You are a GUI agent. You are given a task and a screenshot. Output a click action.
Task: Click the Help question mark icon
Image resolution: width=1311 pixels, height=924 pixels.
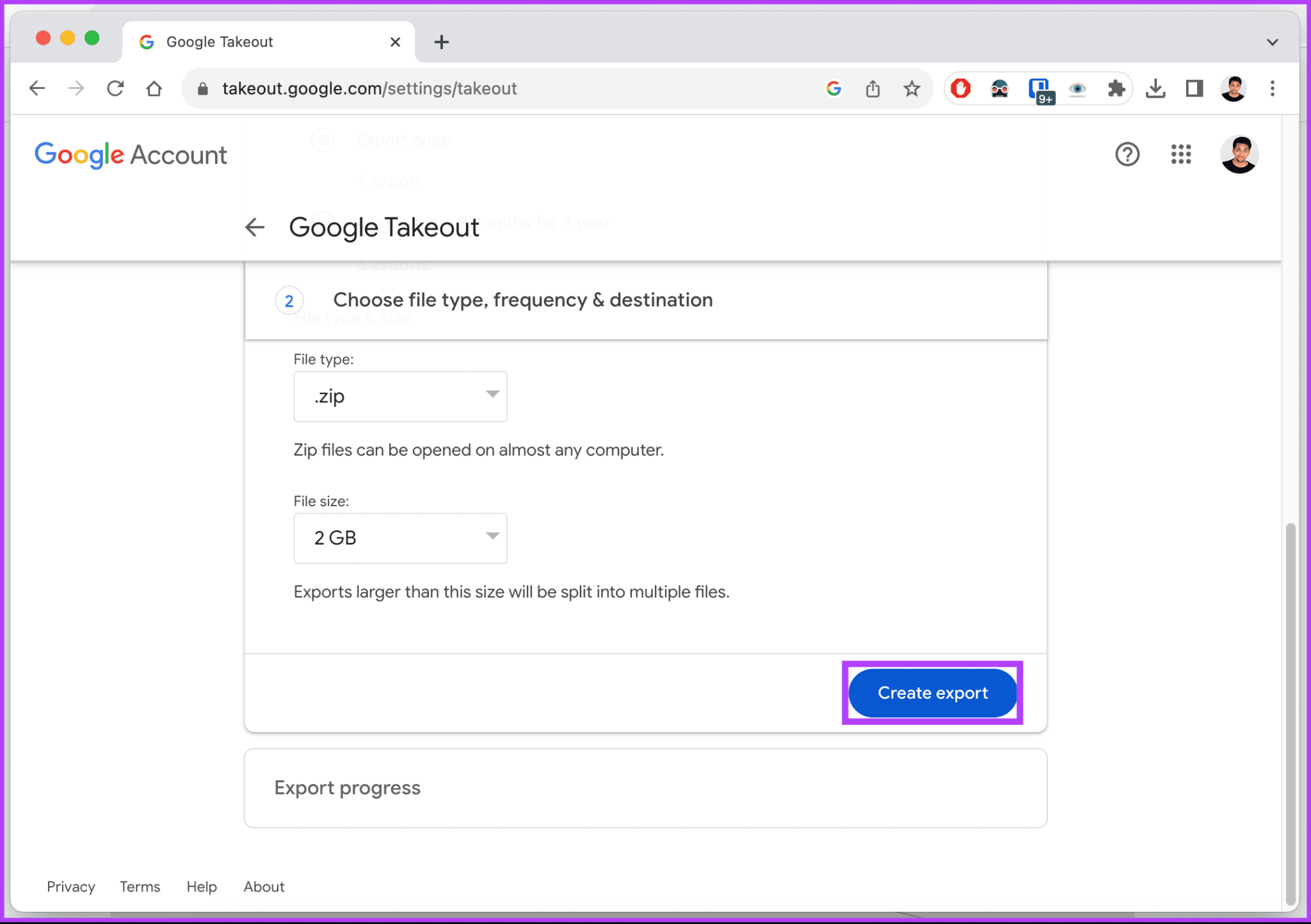(x=1127, y=154)
